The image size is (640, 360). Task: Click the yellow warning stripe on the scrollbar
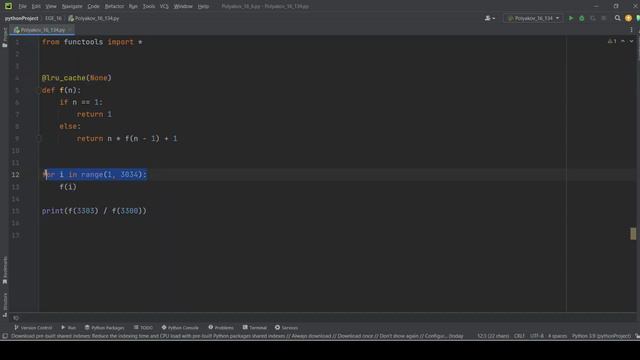(633, 234)
